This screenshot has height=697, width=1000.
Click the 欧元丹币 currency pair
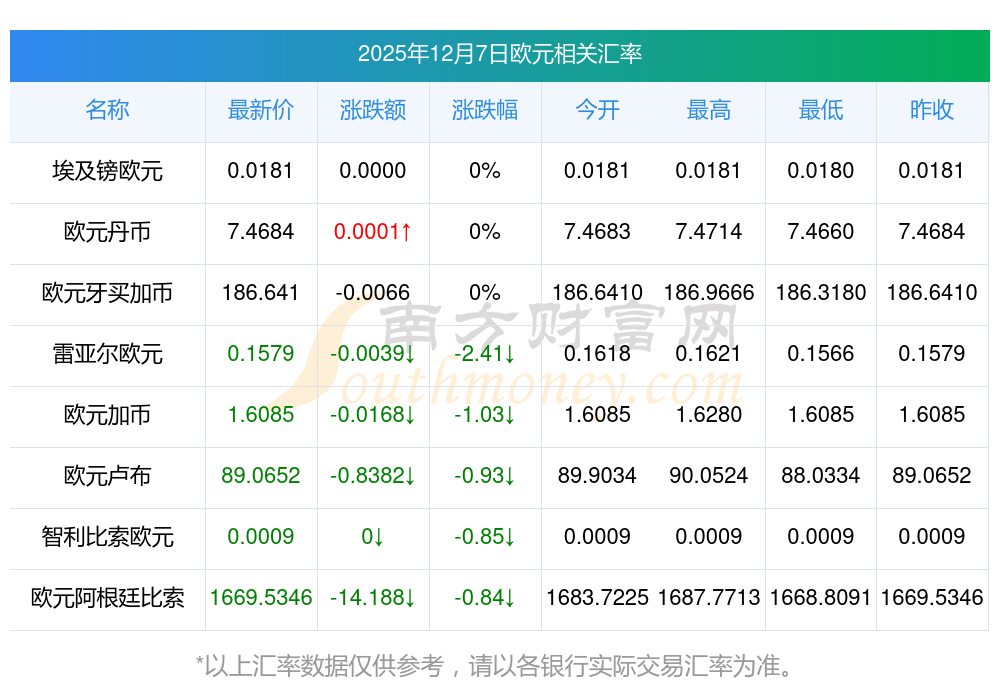pos(107,232)
